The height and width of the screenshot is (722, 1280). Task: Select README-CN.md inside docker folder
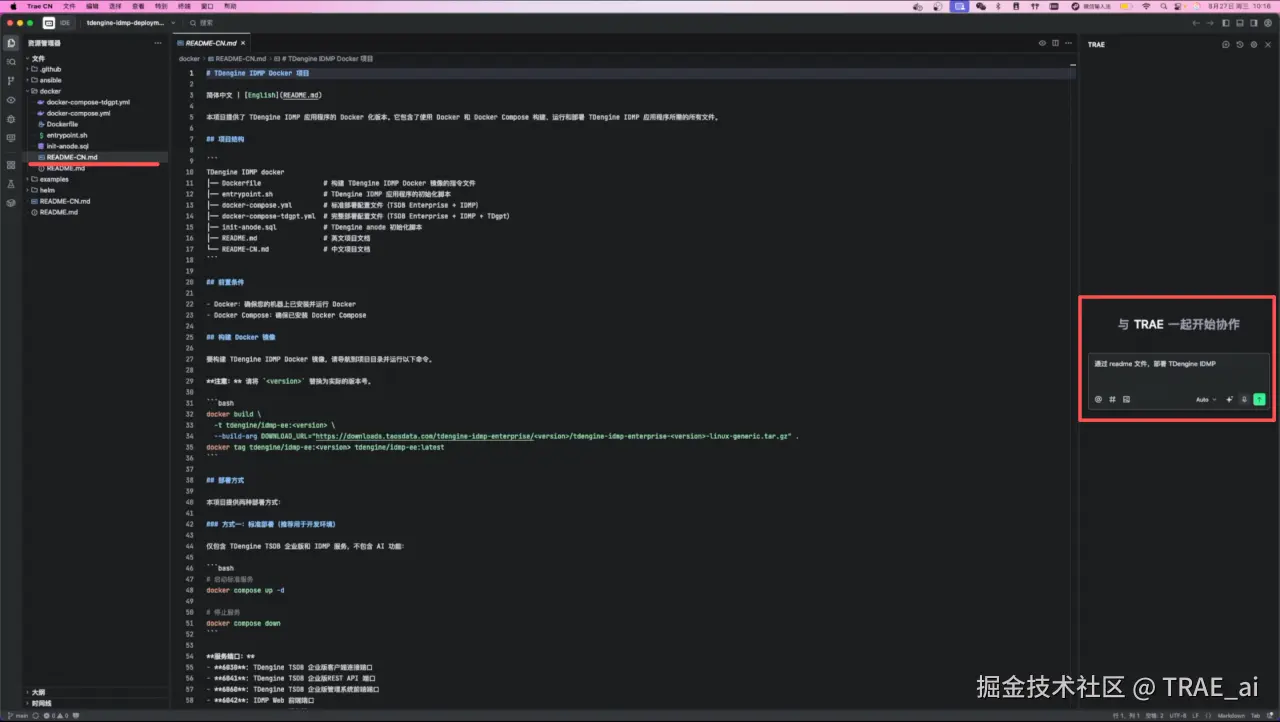(72, 157)
